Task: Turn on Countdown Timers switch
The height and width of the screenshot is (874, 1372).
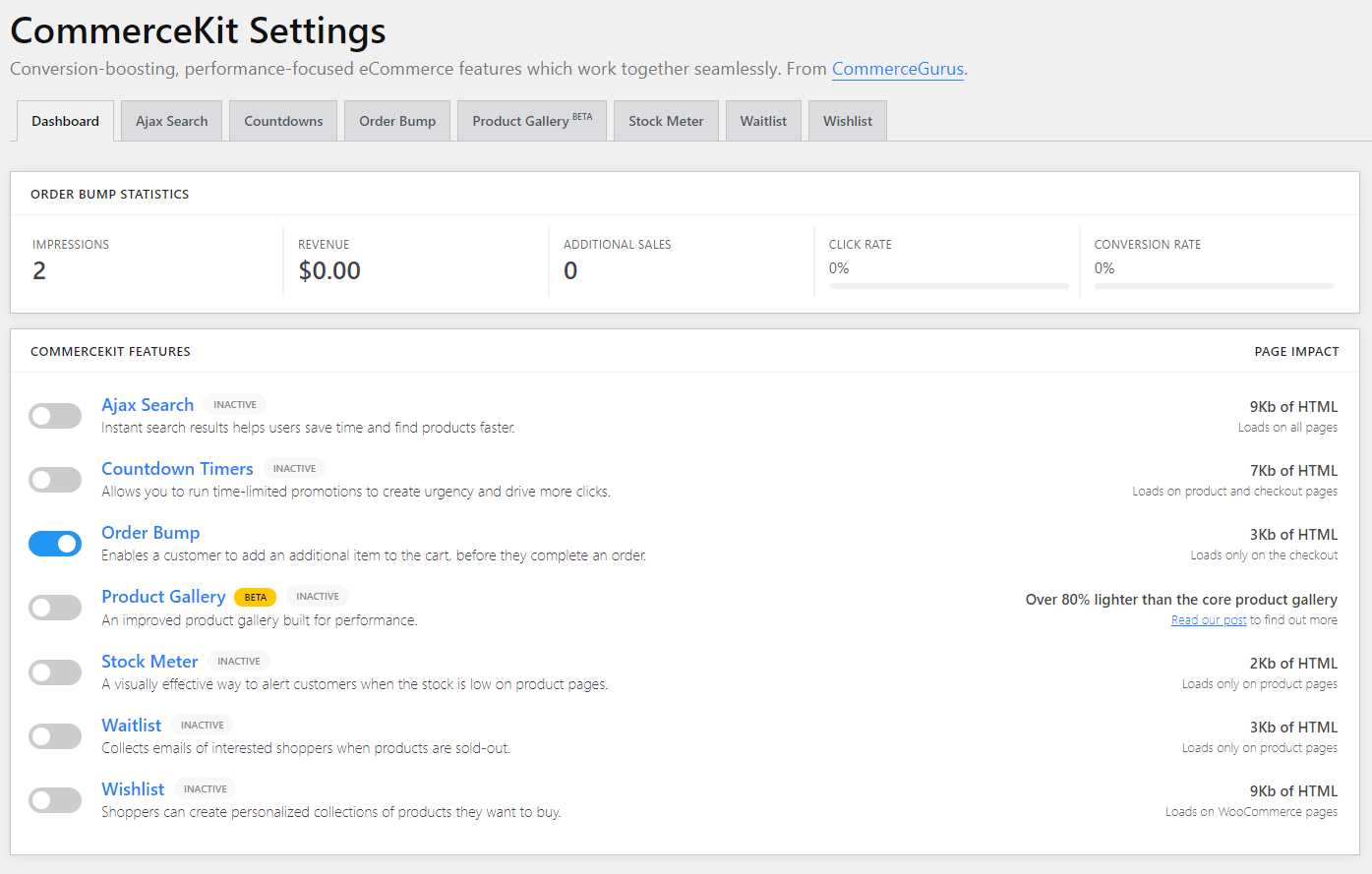Action: pyautogui.click(x=55, y=480)
